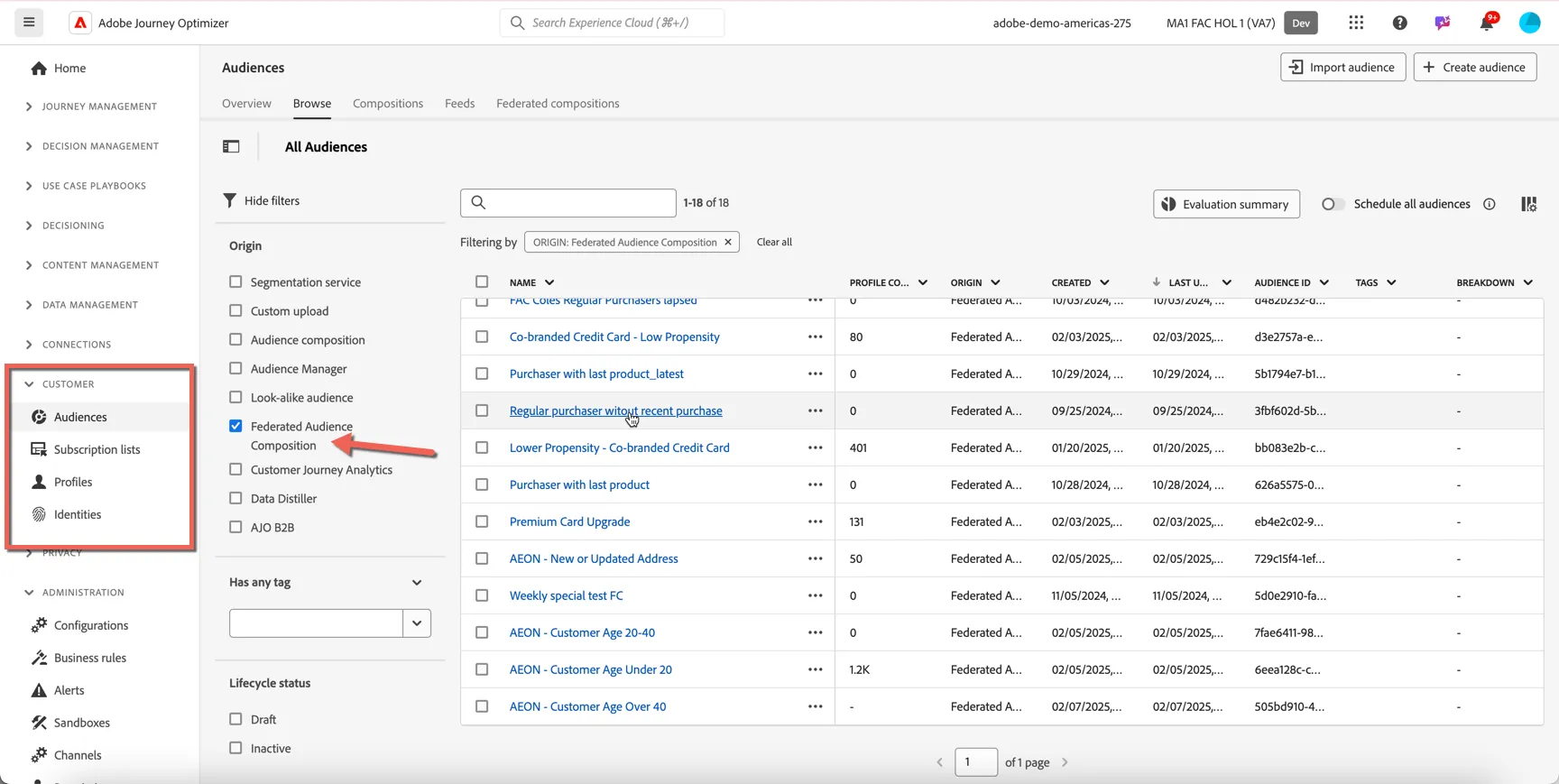Viewport: 1559px width, 784px height.
Task: Open more actions for Weekly special test FC
Action: coord(816,595)
